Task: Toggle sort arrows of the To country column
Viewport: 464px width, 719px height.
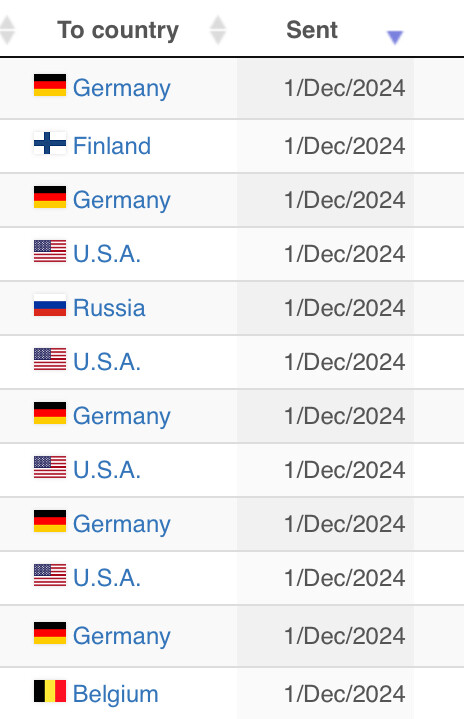Action: click(218, 30)
